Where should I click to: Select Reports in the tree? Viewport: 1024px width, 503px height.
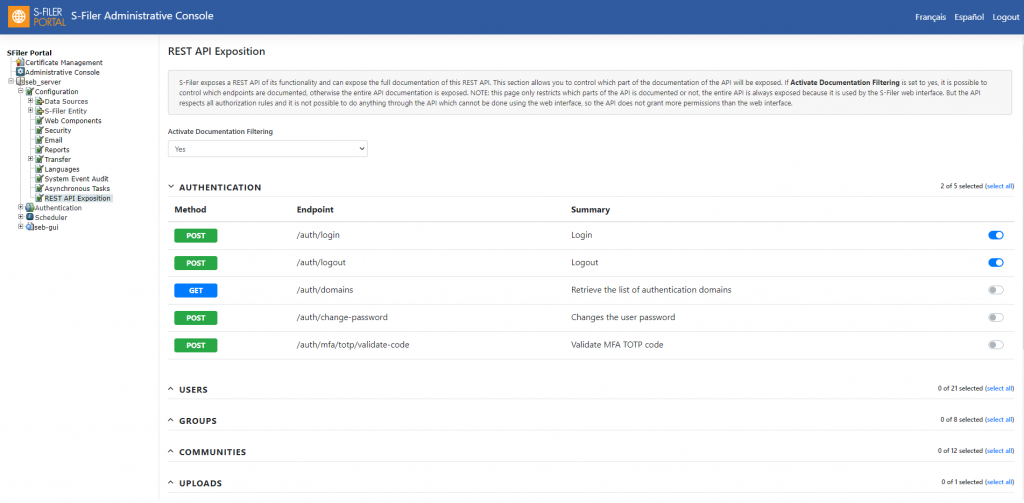57,150
